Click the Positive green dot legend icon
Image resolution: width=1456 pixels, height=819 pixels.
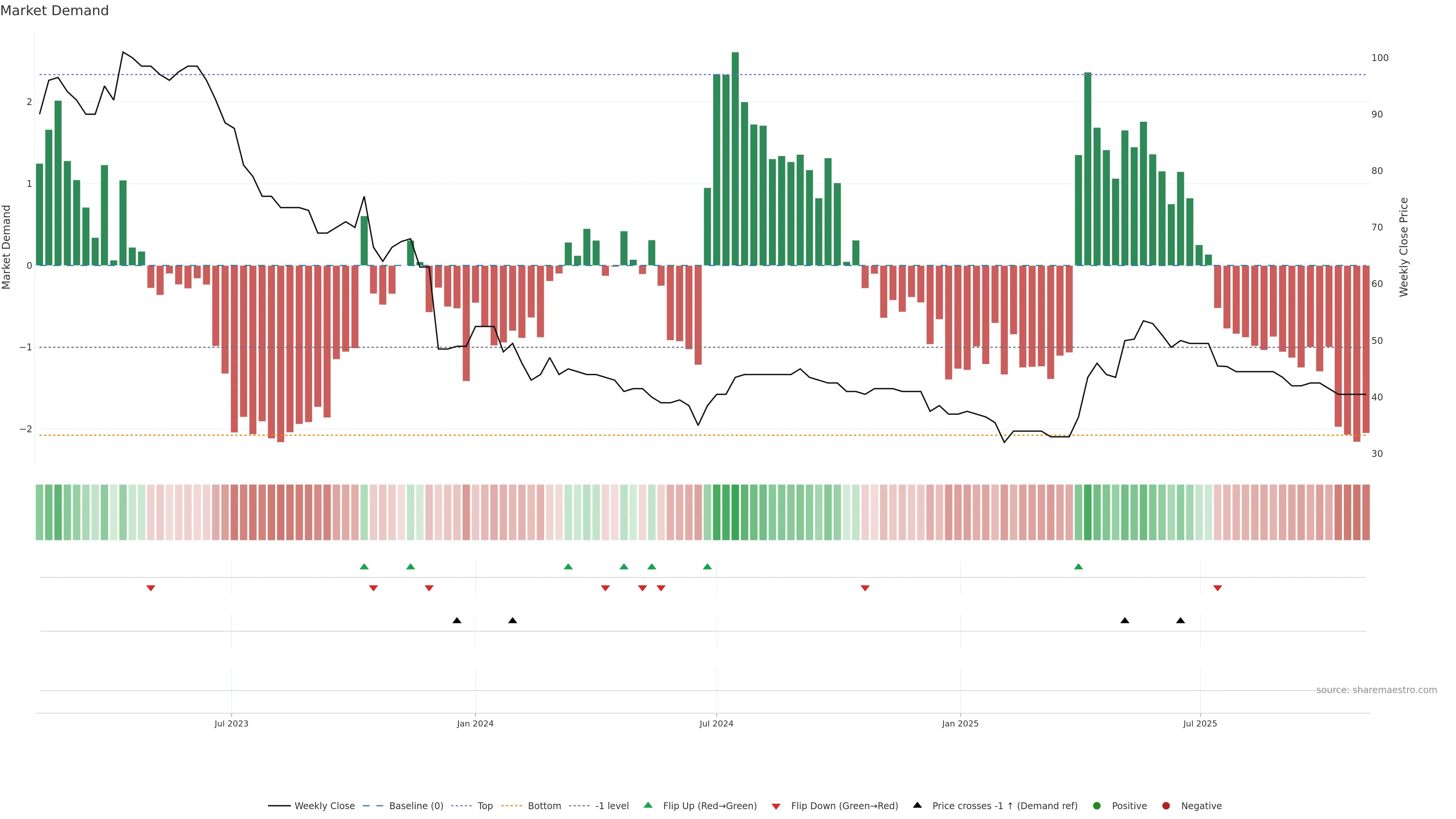1097,806
